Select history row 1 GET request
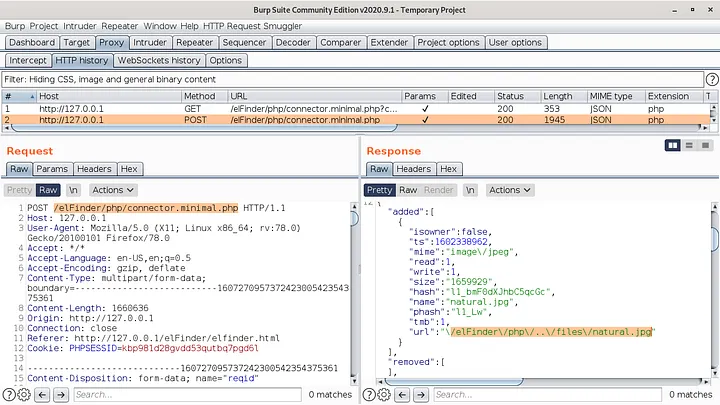This screenshot has width=720, height=405. [x=356, y=109]
